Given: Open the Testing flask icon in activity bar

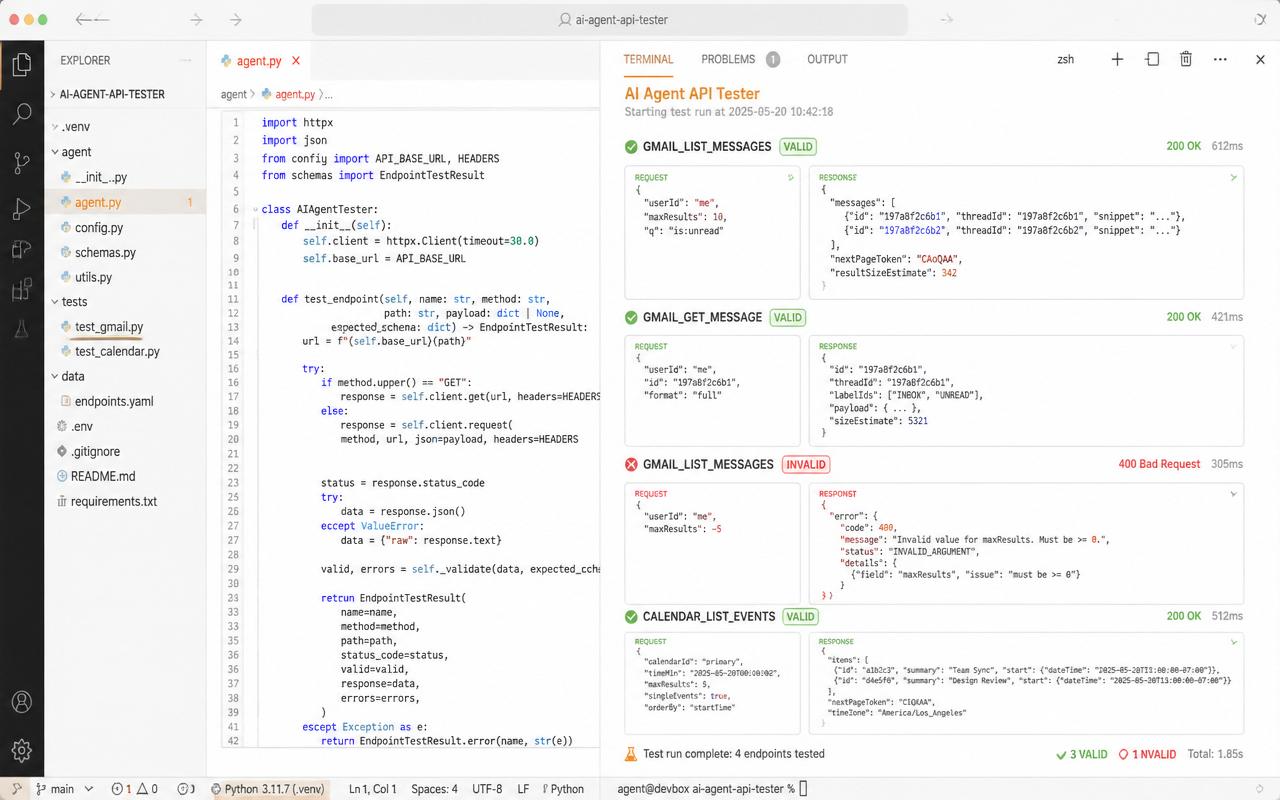Looking at the screenshot, I should (x=21, y=329).
